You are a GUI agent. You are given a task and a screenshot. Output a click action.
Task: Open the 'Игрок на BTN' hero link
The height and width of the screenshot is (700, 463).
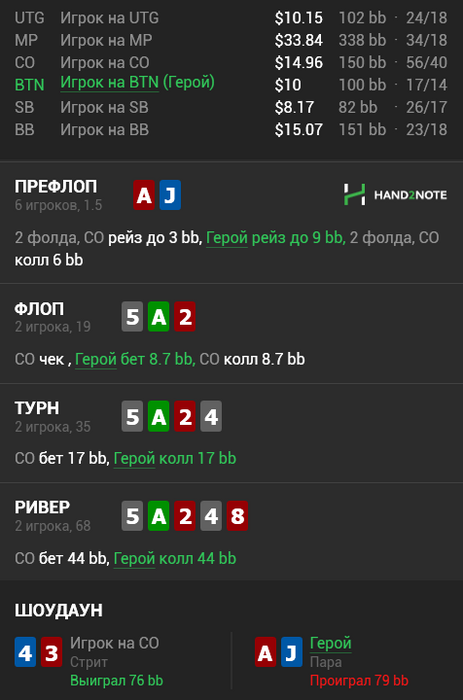(109, 83)
